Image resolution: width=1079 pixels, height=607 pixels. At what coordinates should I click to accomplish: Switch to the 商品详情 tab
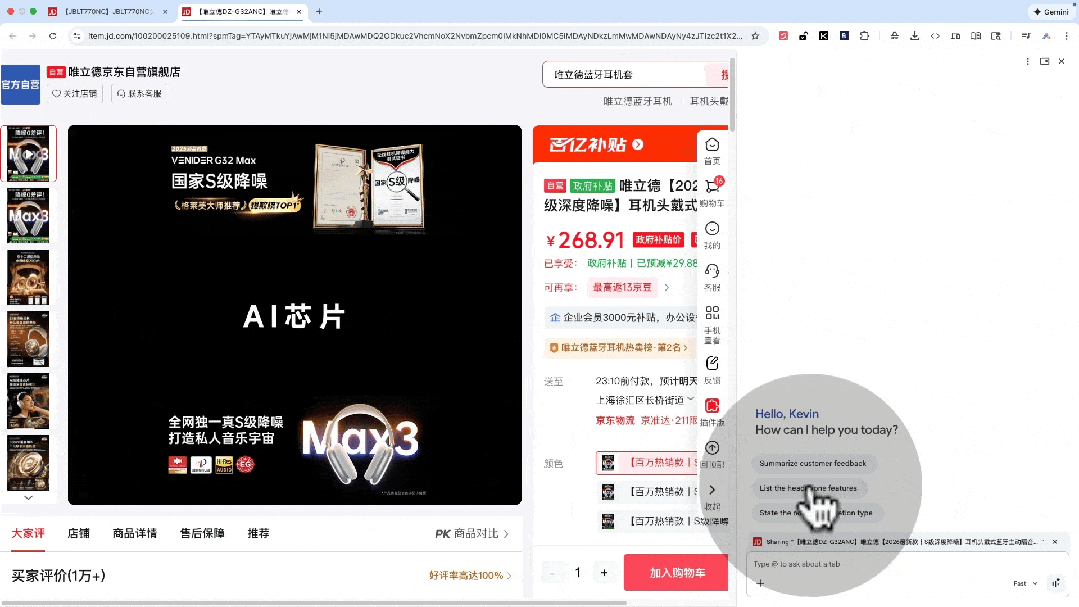pyautogui.click(x=132, y=533)
